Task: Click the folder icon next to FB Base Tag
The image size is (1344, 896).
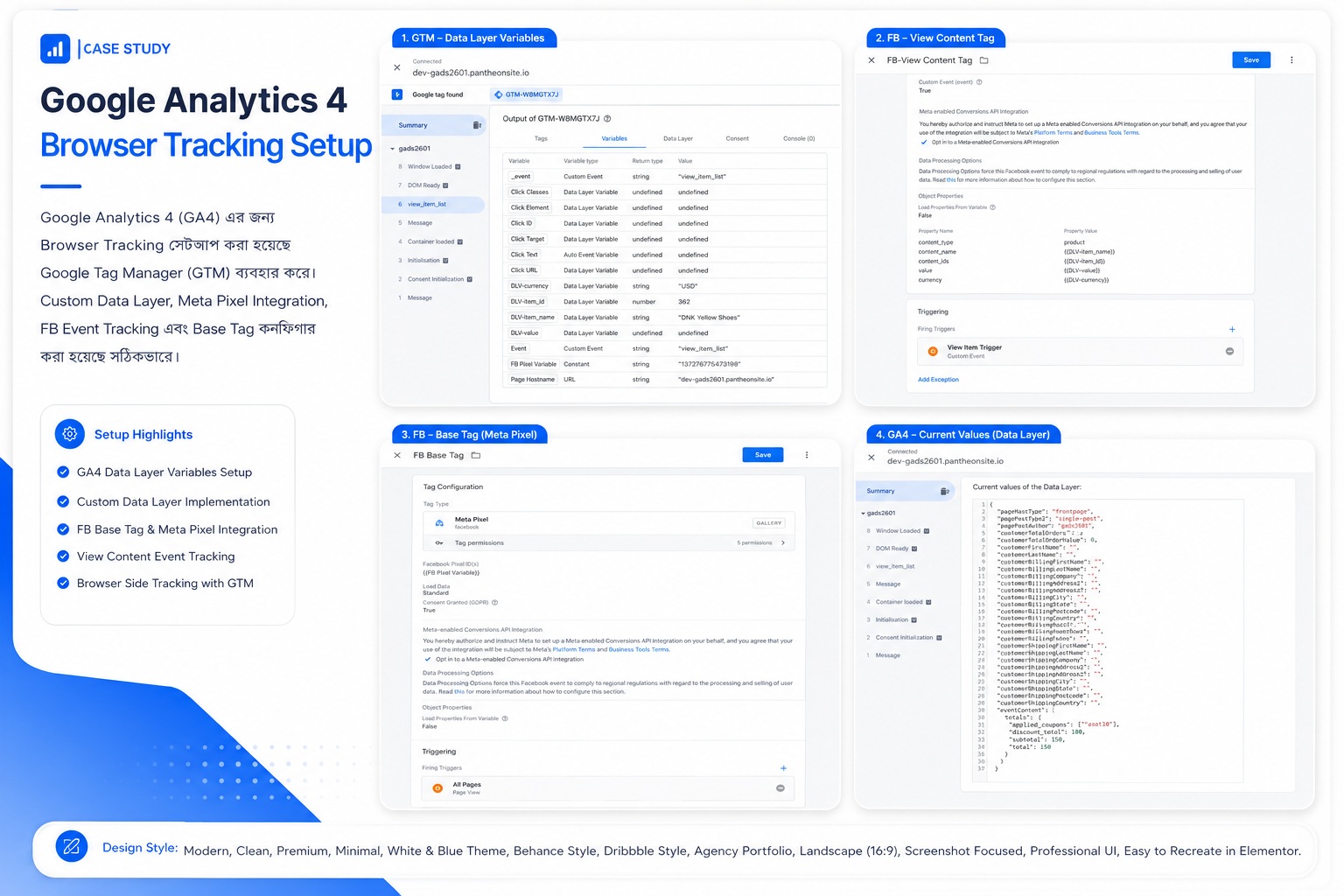Action: [476, 455]
